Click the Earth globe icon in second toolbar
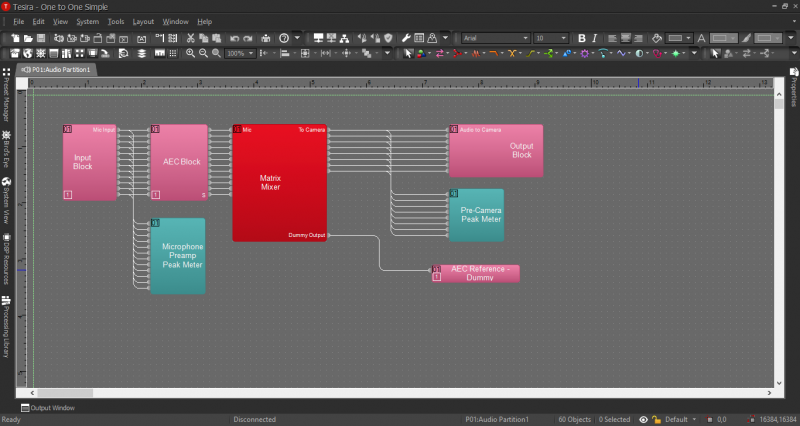The image size is (800, 426). tap(28, 53)
